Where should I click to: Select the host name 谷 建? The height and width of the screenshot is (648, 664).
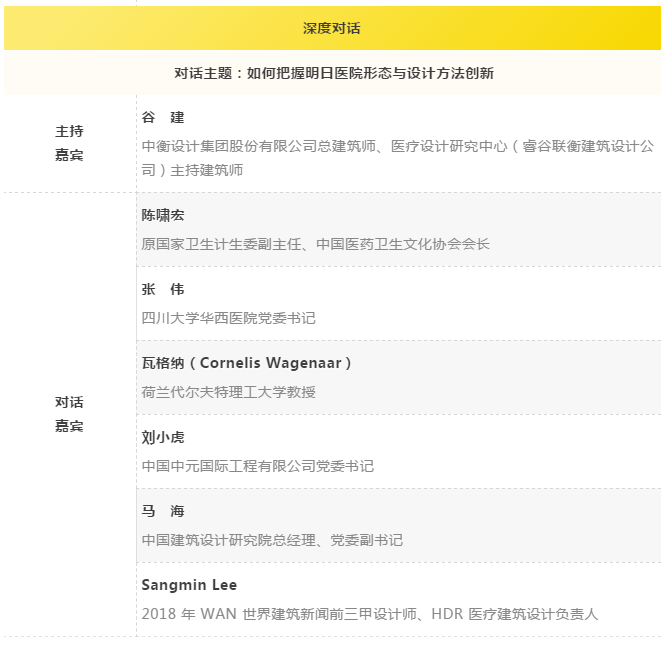coord(164,118)
